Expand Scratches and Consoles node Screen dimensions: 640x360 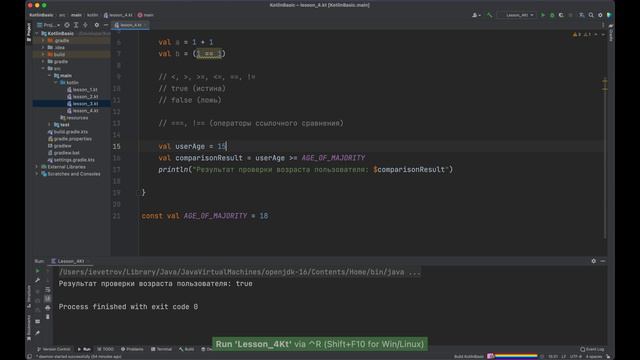click(37, 174)
